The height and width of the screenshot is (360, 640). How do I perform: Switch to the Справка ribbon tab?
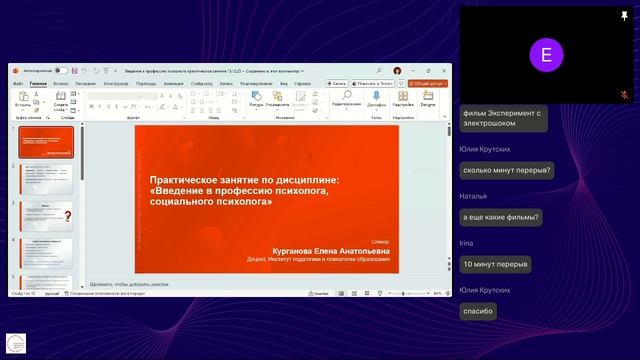[302, 83]
